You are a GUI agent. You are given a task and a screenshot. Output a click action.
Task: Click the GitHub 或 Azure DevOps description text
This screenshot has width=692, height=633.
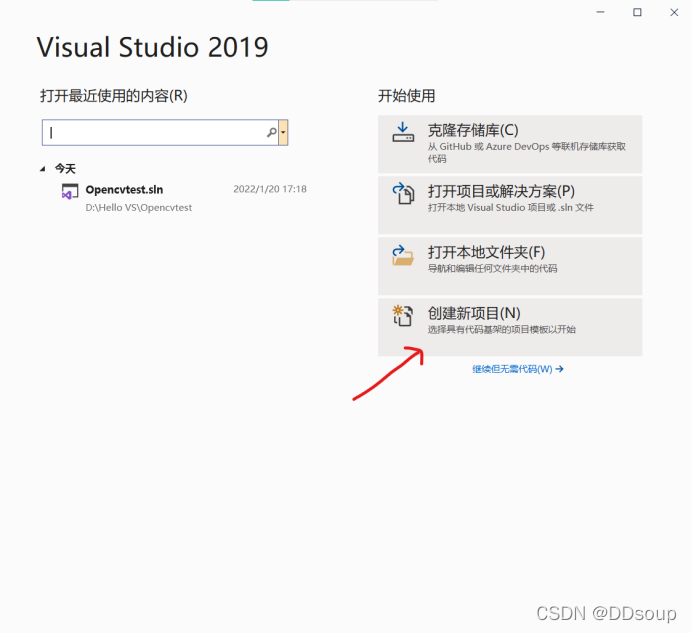527,152
